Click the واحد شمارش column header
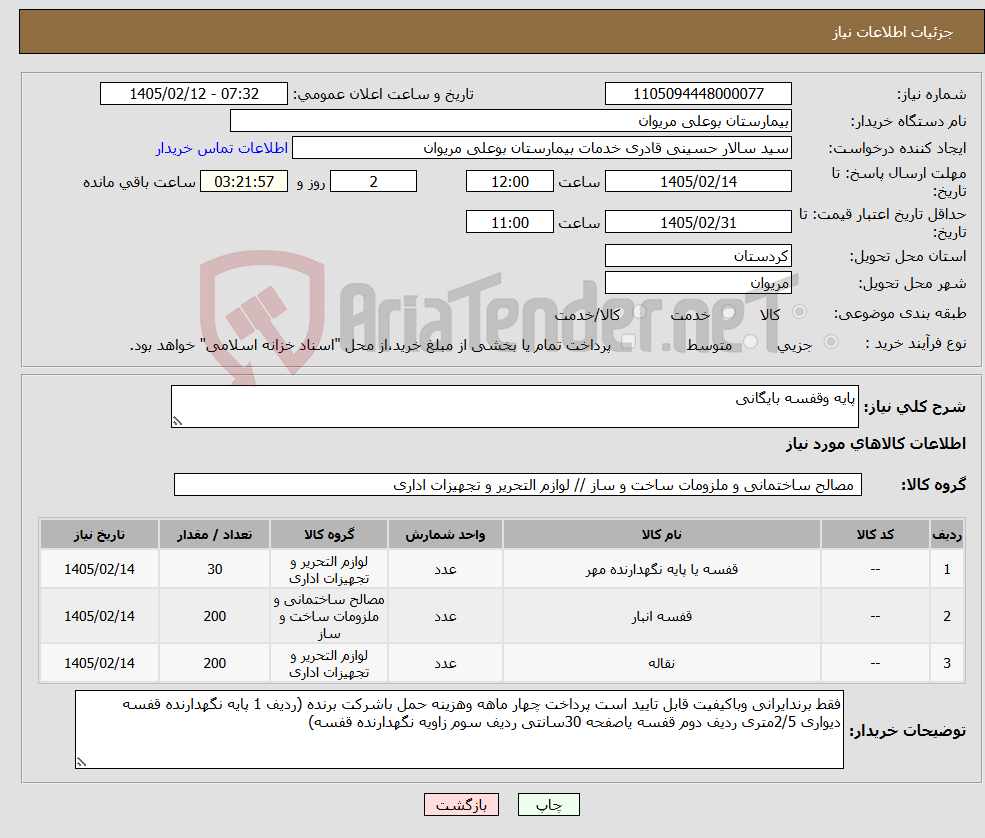The height and width of the screenshot is (838, 985). [445, 535]
